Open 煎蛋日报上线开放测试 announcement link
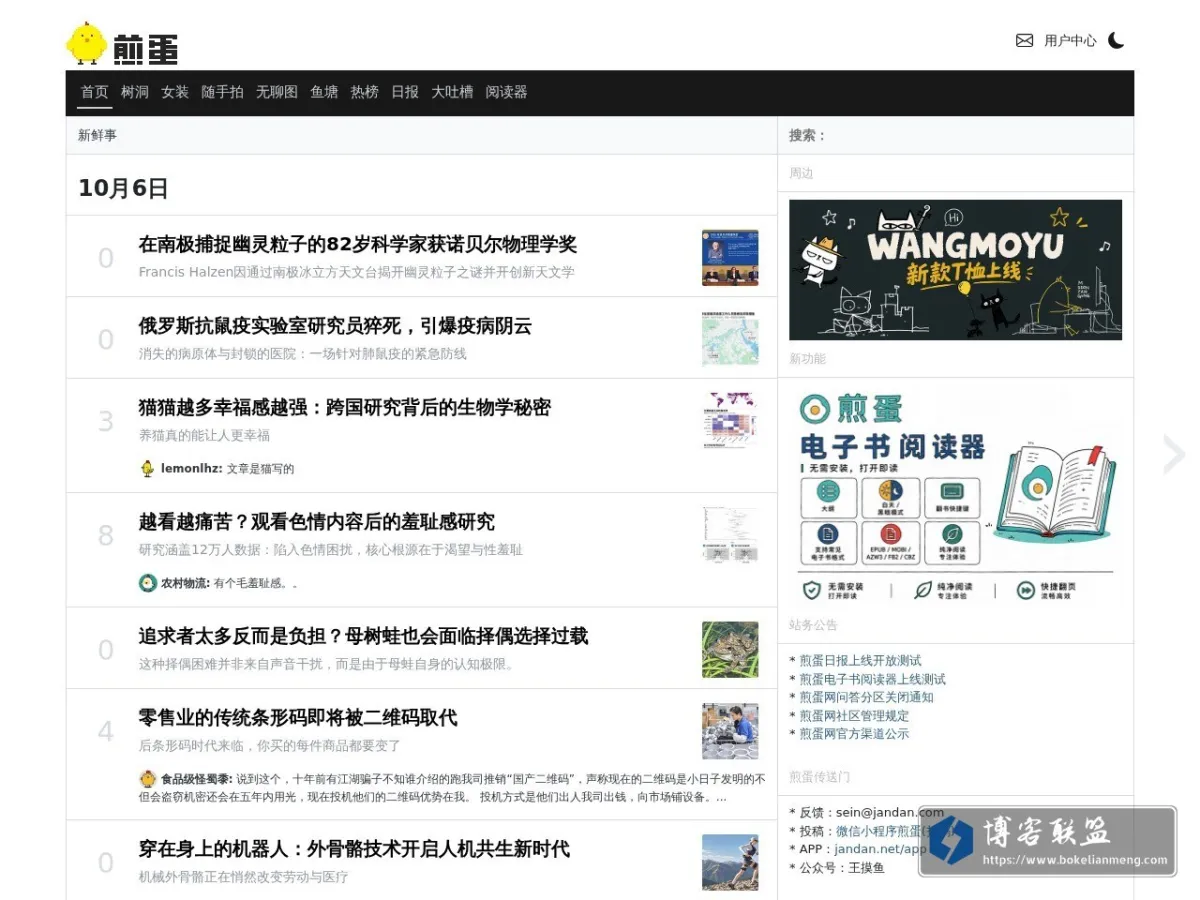1200x900 pixels. click(860, 661)
